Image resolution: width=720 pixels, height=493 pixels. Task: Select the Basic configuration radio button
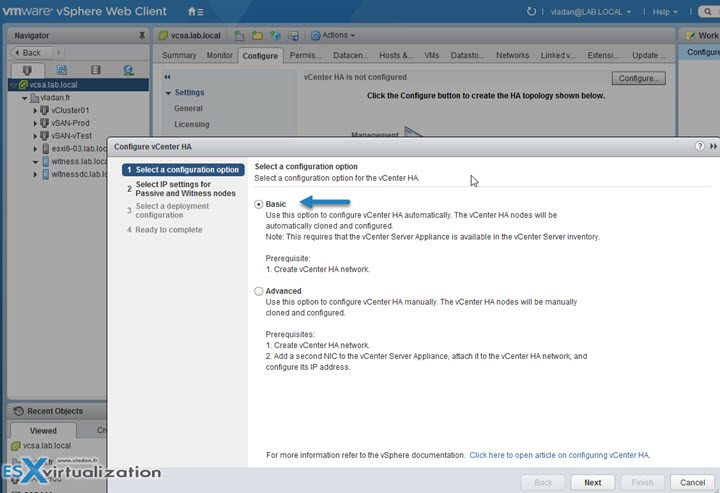pos(259,204)
